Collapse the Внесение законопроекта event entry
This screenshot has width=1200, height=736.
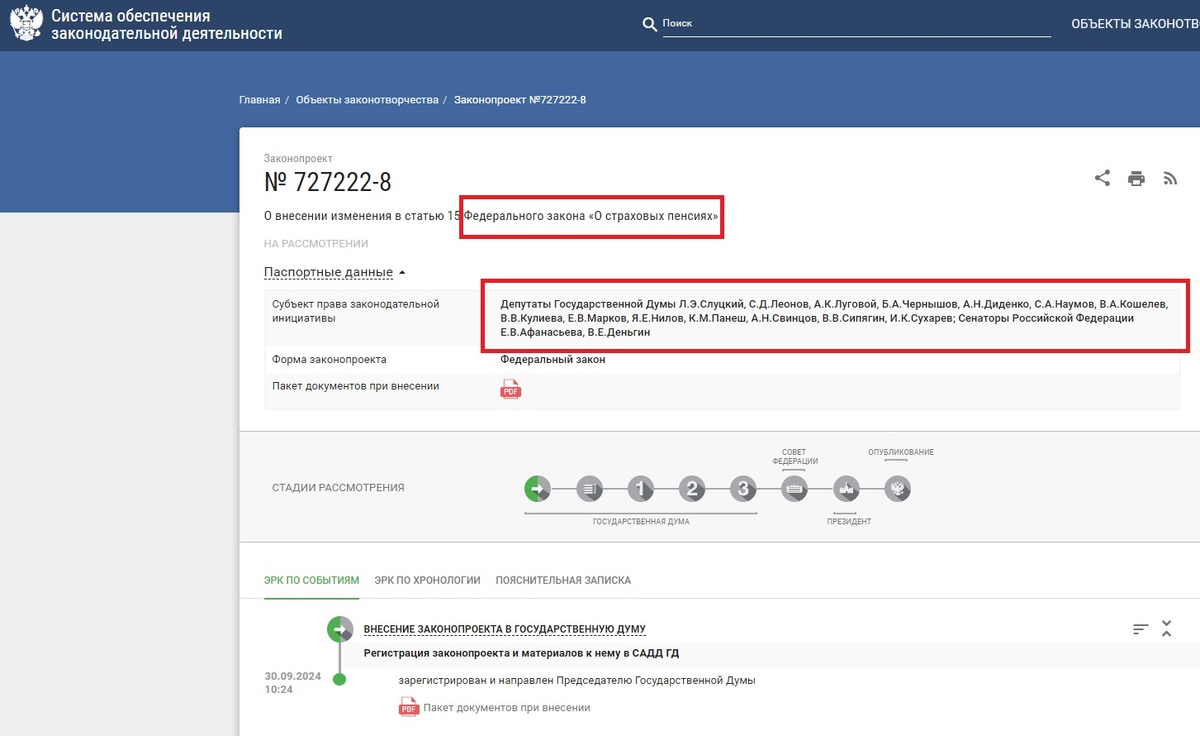tap(1166, 628)
